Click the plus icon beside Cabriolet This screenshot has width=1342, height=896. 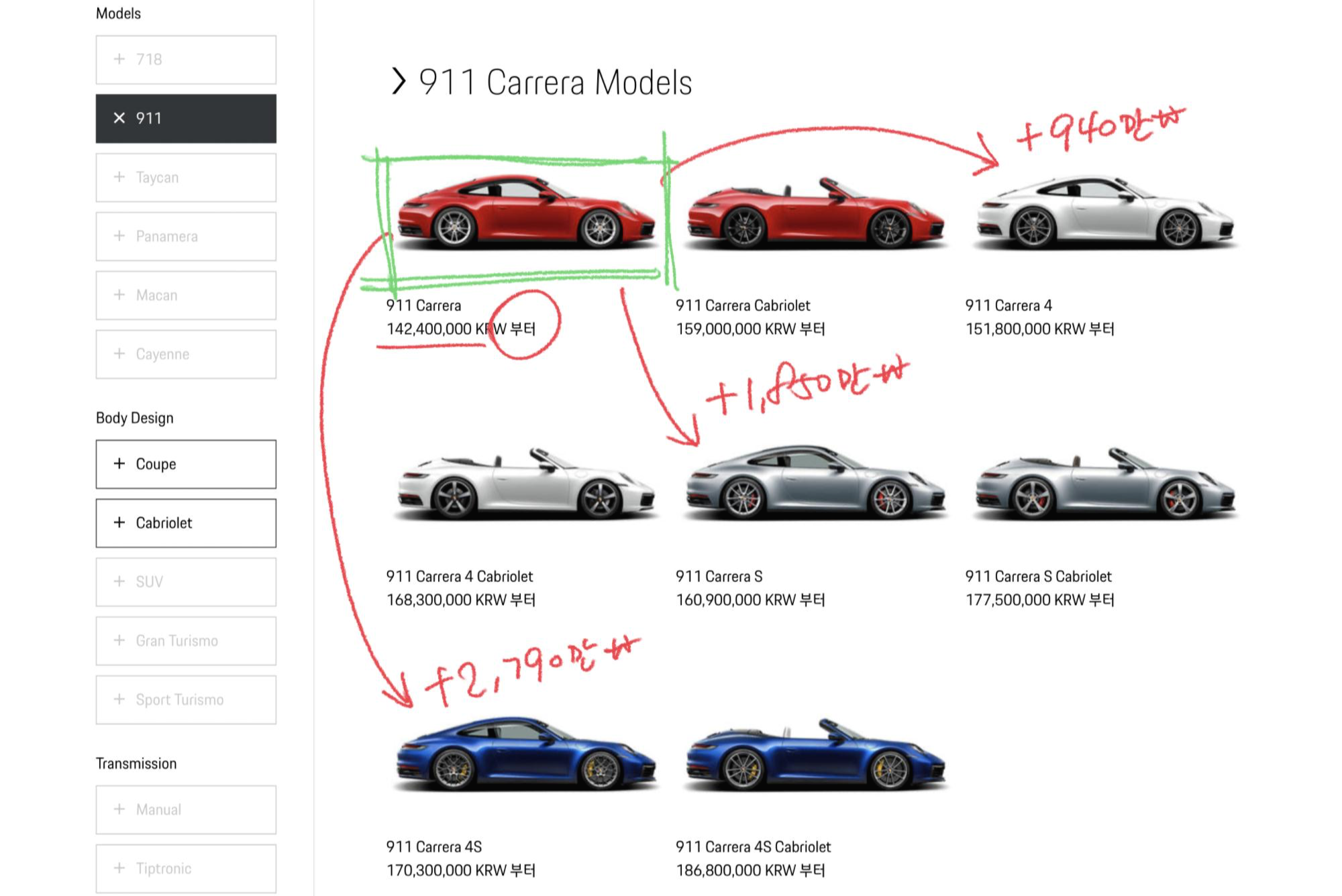(119, 522)
